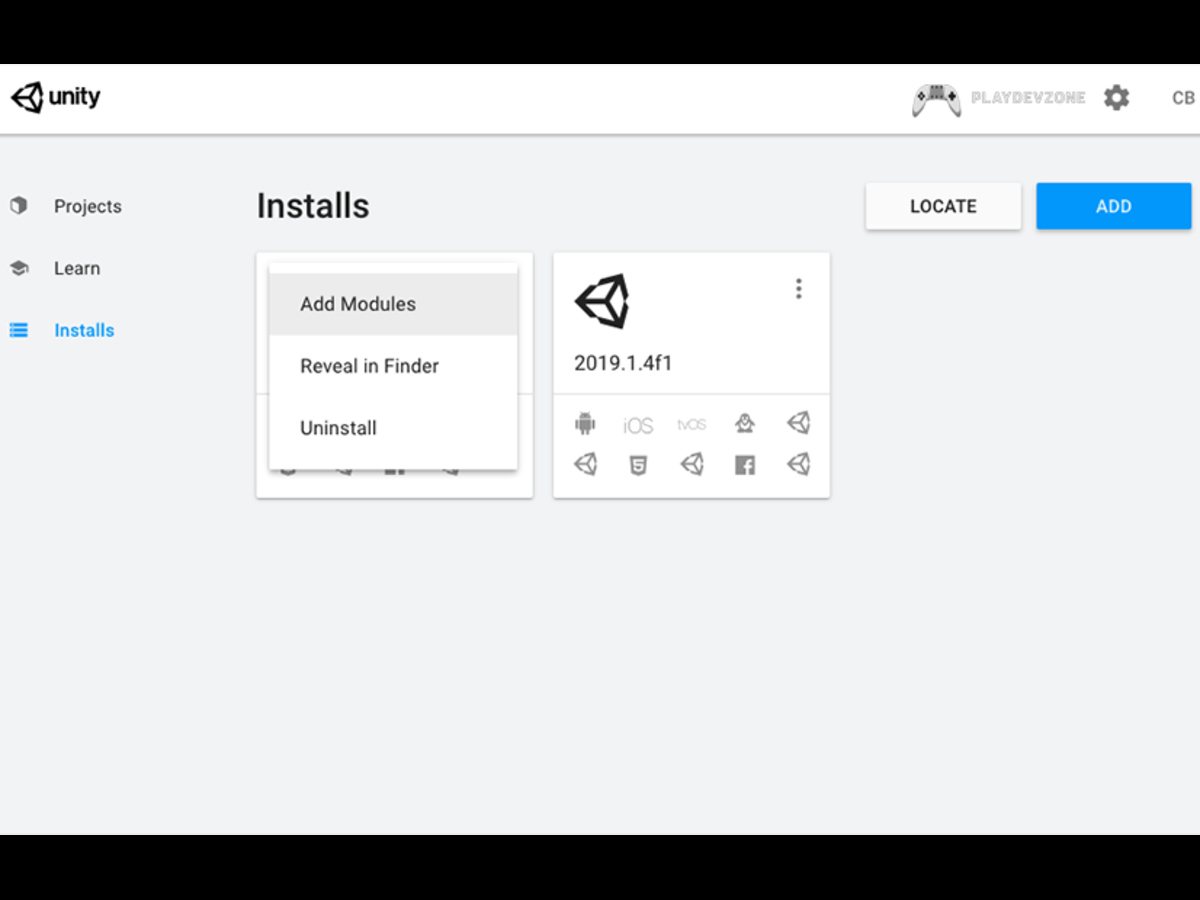Click the tvOS module icon
This screenshot has height=900, width=1200.
pos(691,425)
